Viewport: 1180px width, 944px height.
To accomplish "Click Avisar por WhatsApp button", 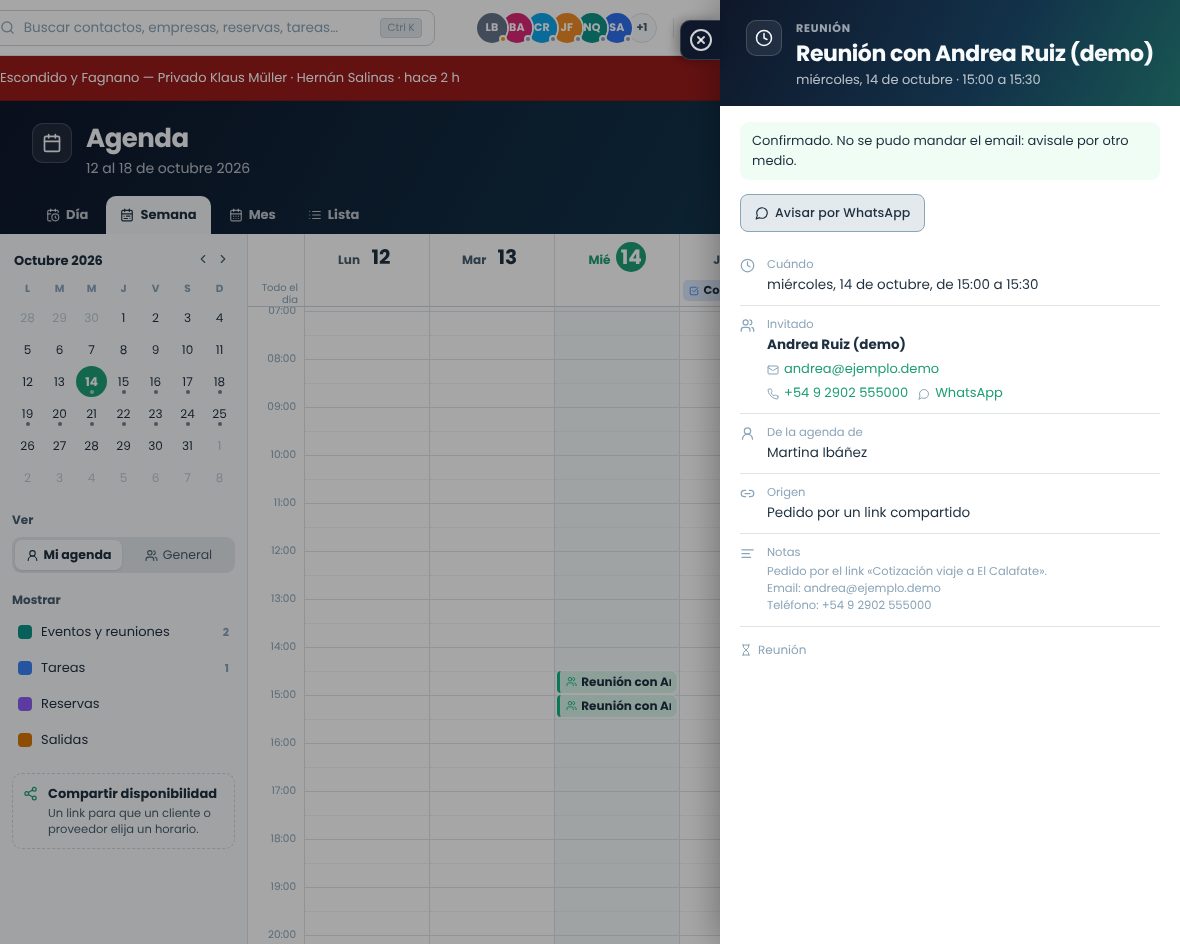I will (x=832, y=213).
